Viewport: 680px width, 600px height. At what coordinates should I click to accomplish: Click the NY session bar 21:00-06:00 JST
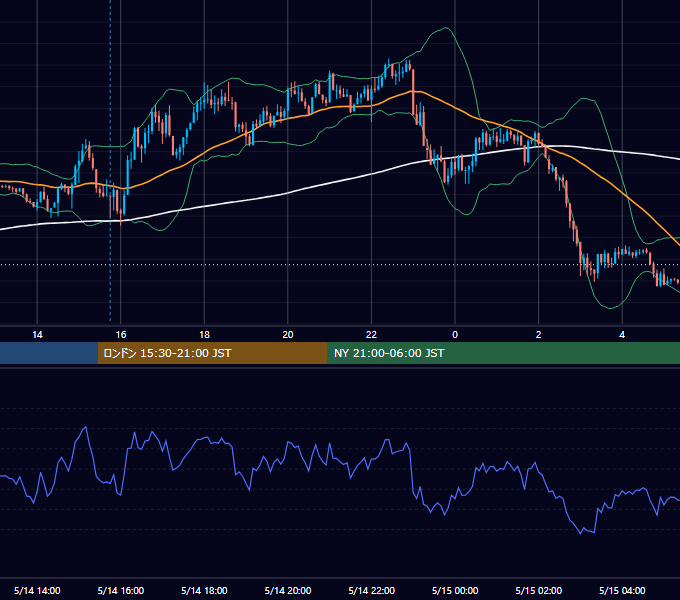503,353
